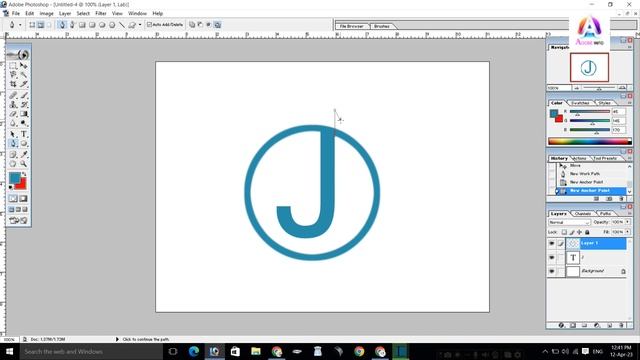The height and width of the screenshot is (360, 640).
Task: Click the Jump to ImageReady button
Action: tap(18, 220)
